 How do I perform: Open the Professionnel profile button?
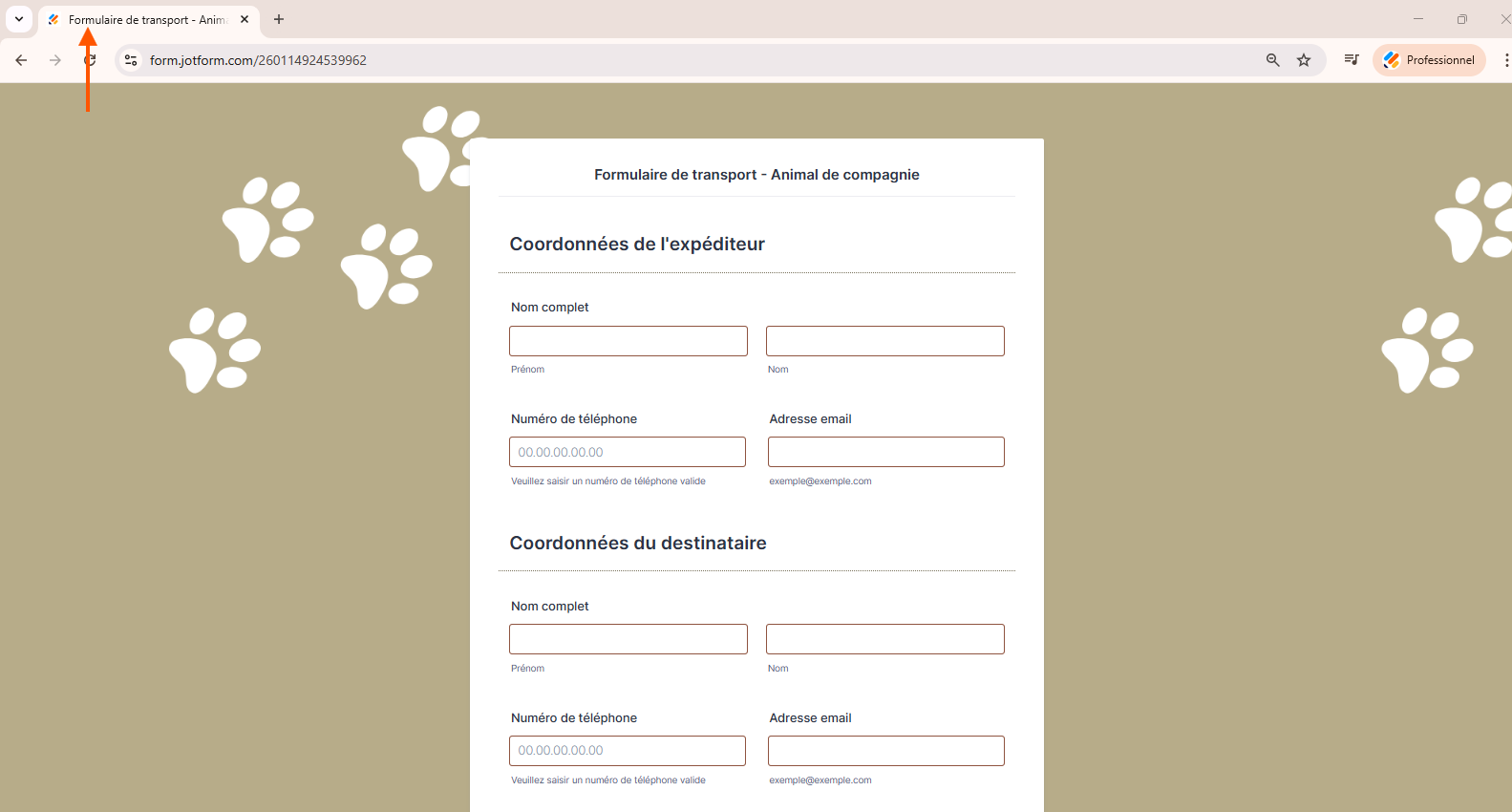pos(1429,60)
